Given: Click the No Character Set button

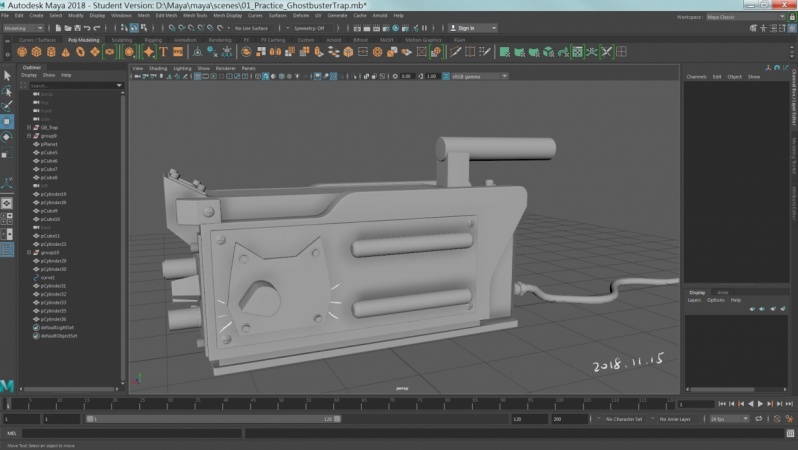Looking at the screenshot, I should [x=624, y=419].
